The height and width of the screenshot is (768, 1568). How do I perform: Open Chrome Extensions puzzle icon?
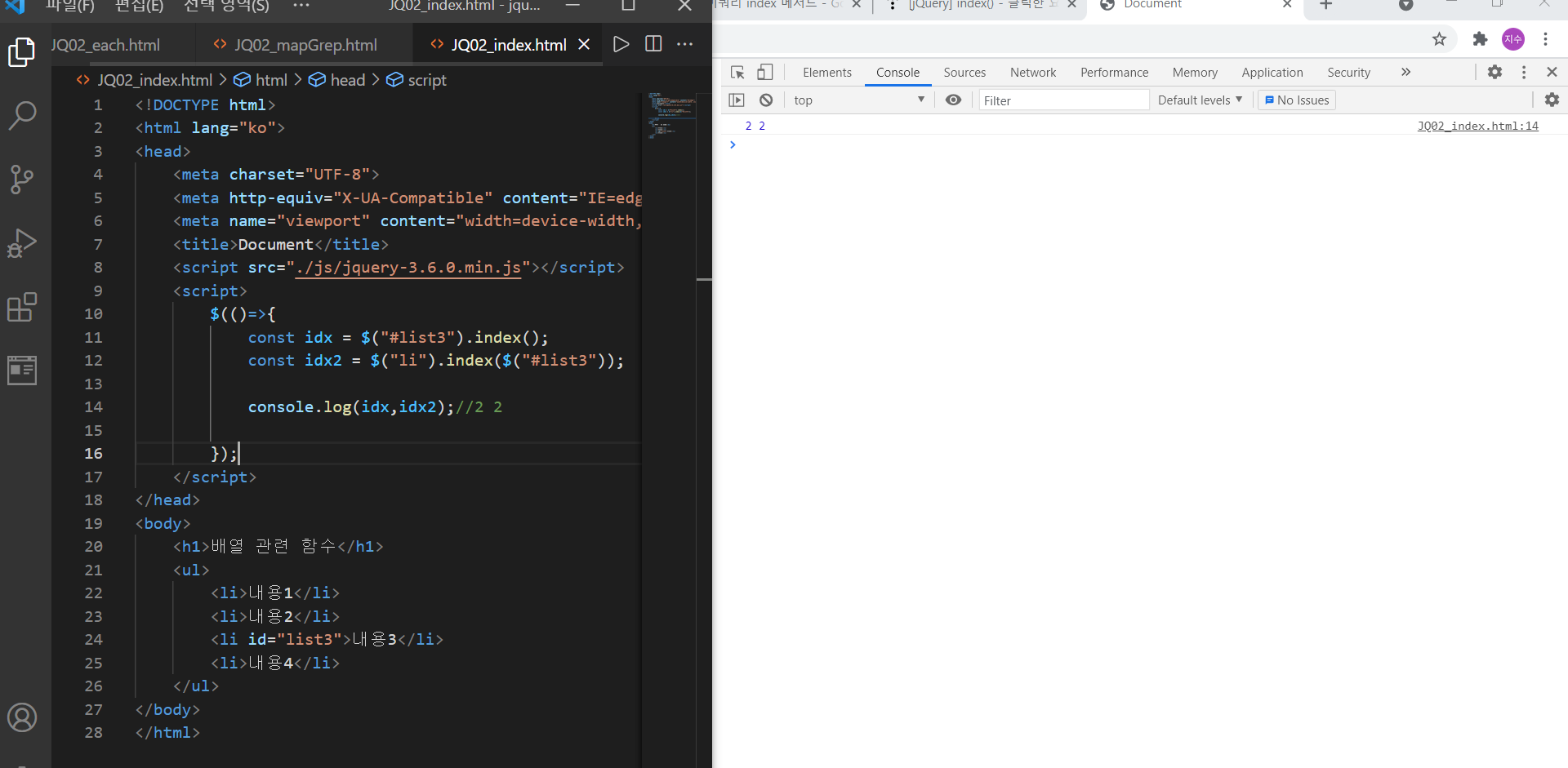pos(1480,38)
